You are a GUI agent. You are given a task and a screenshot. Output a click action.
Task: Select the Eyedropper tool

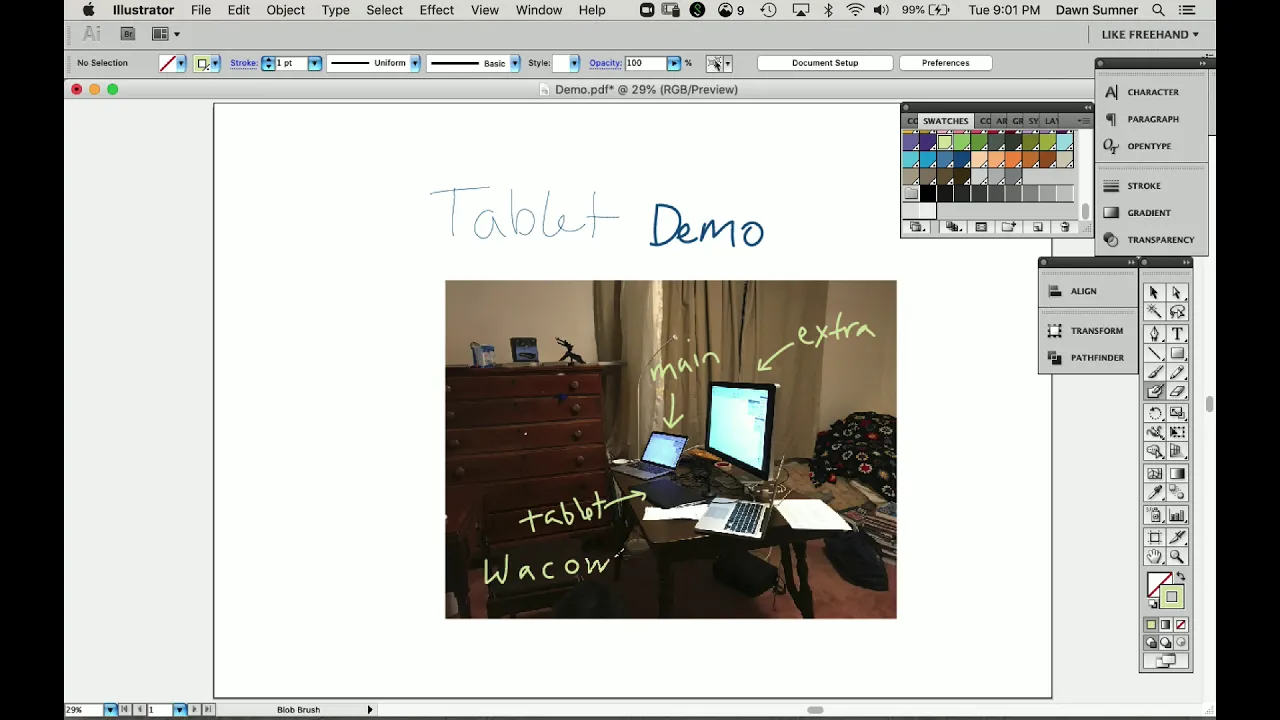[x=1153, y=492]
